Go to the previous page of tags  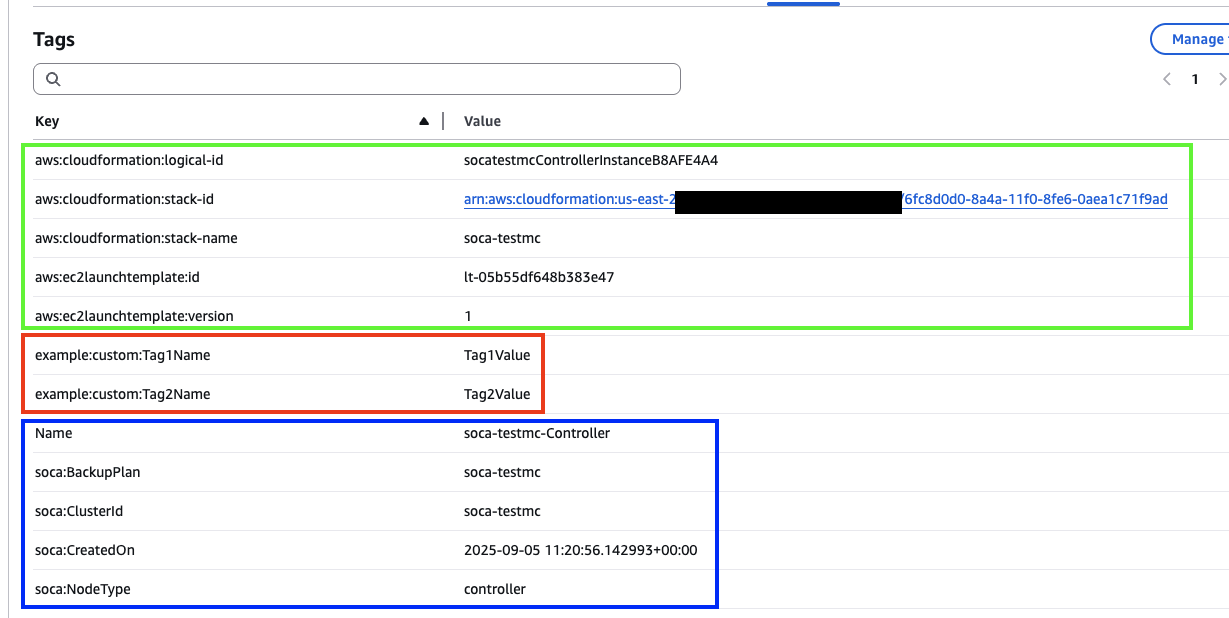pos(1166,79)
